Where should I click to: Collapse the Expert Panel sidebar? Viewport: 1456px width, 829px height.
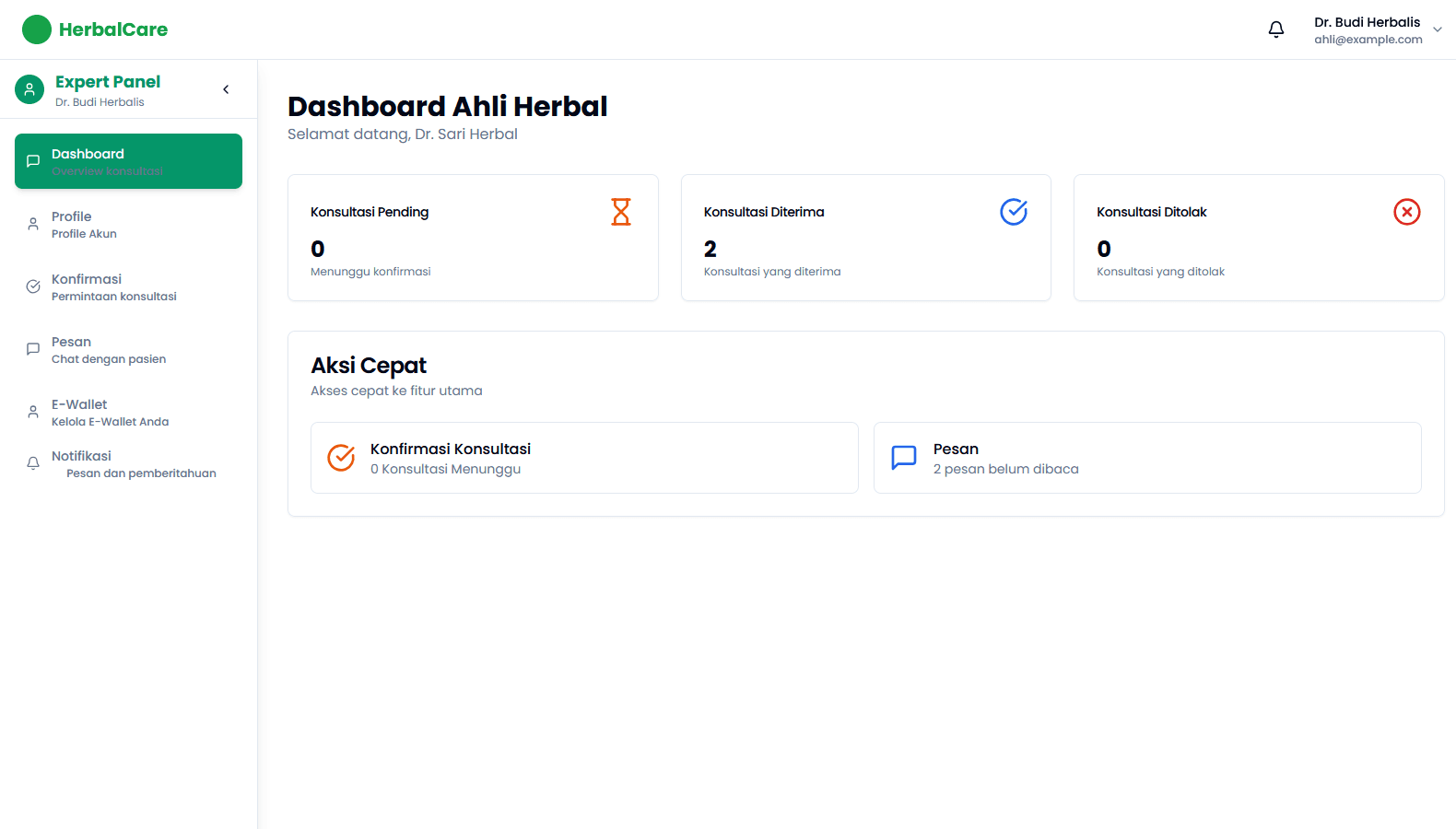226,89
